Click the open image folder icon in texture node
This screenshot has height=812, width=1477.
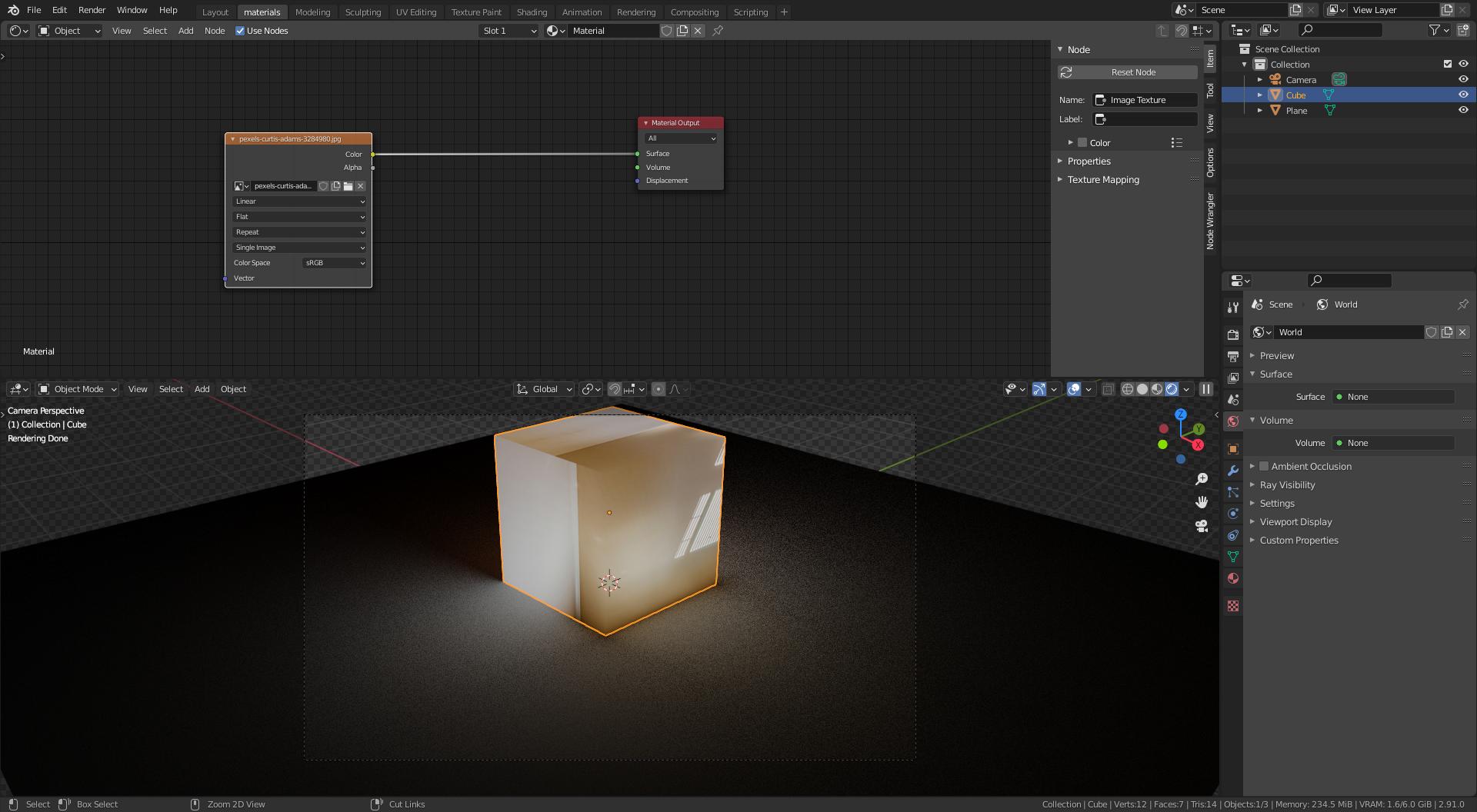348,186
